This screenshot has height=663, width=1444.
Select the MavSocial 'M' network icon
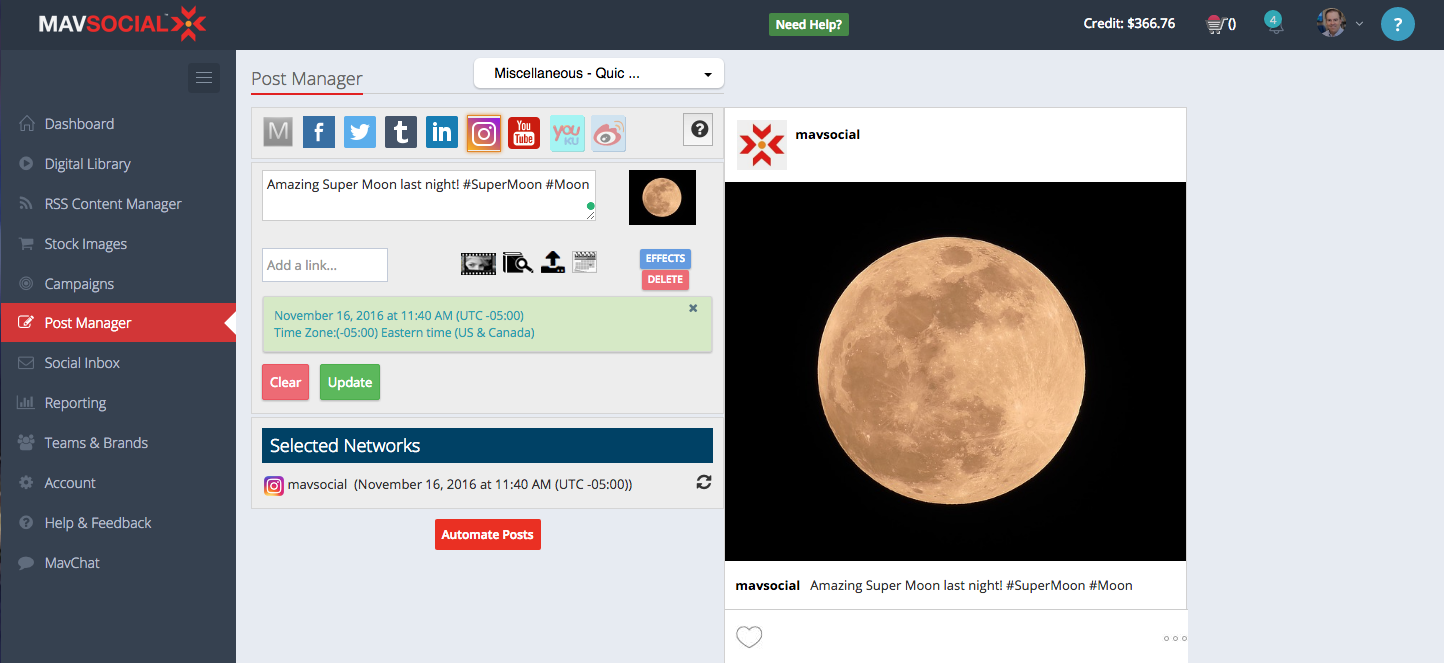click(x=278, y=132)
